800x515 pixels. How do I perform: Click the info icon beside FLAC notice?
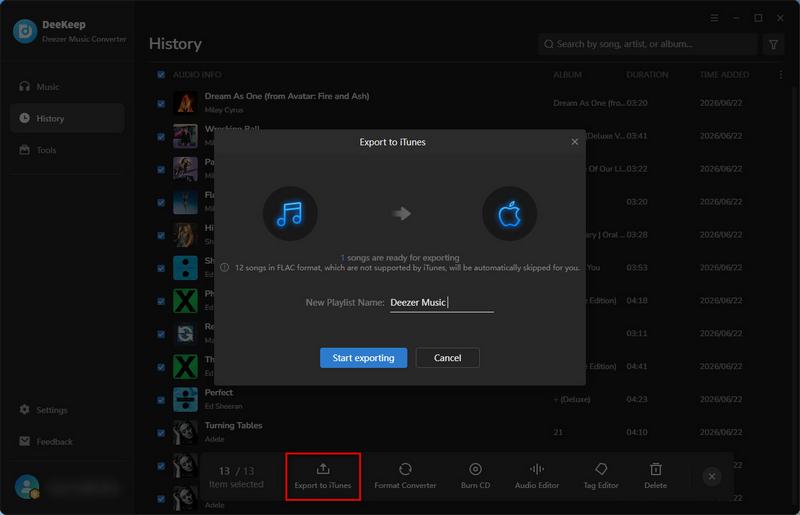pyautogui.click(x=224, y=267)
